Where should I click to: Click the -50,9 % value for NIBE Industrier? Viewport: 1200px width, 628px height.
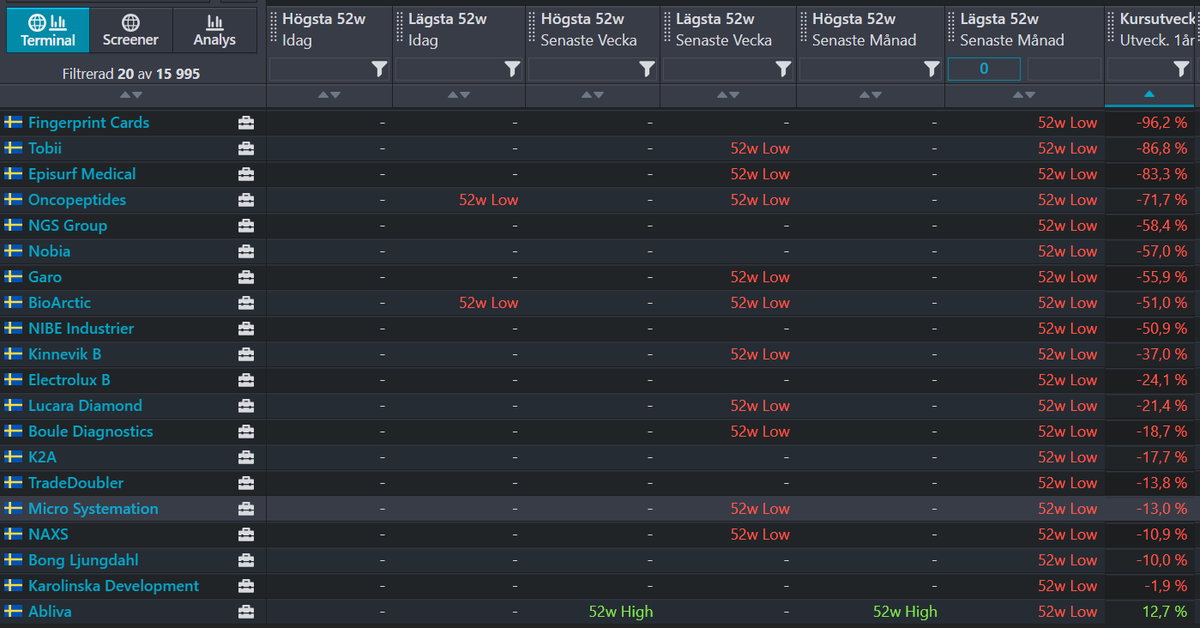tap(1162, 329)
